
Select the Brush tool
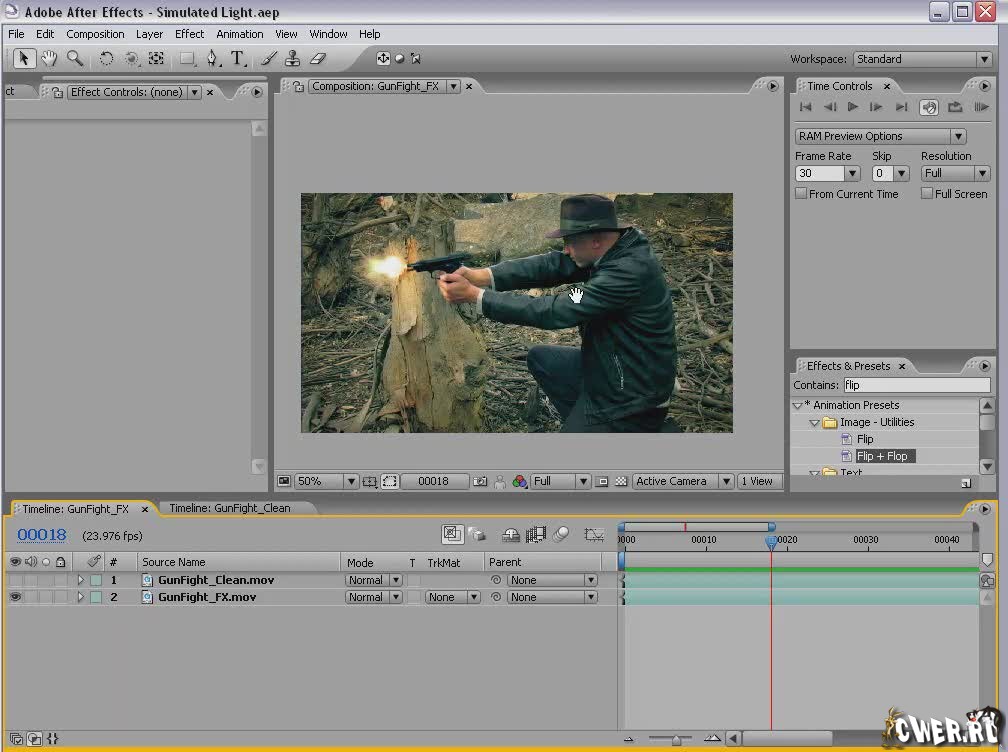click(x=268, y=59)
